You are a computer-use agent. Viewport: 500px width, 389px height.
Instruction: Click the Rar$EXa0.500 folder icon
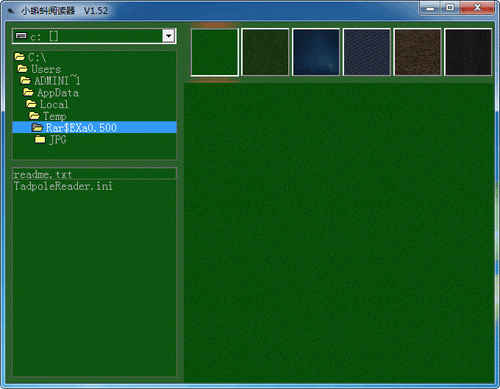point(37,127)
